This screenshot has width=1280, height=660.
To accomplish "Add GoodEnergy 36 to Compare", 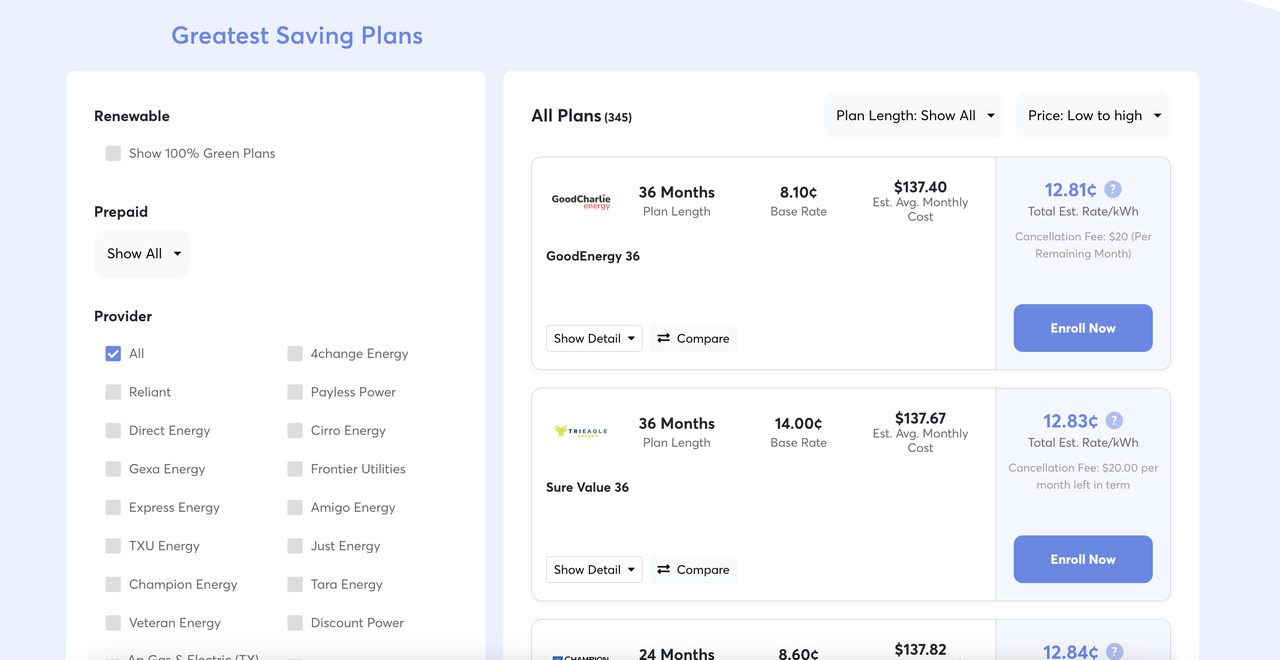I will [x=693, y=338].
